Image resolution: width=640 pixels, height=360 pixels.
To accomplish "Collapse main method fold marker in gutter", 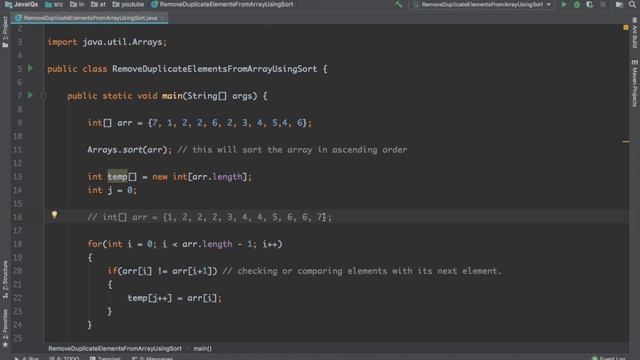I will (43, 96).
